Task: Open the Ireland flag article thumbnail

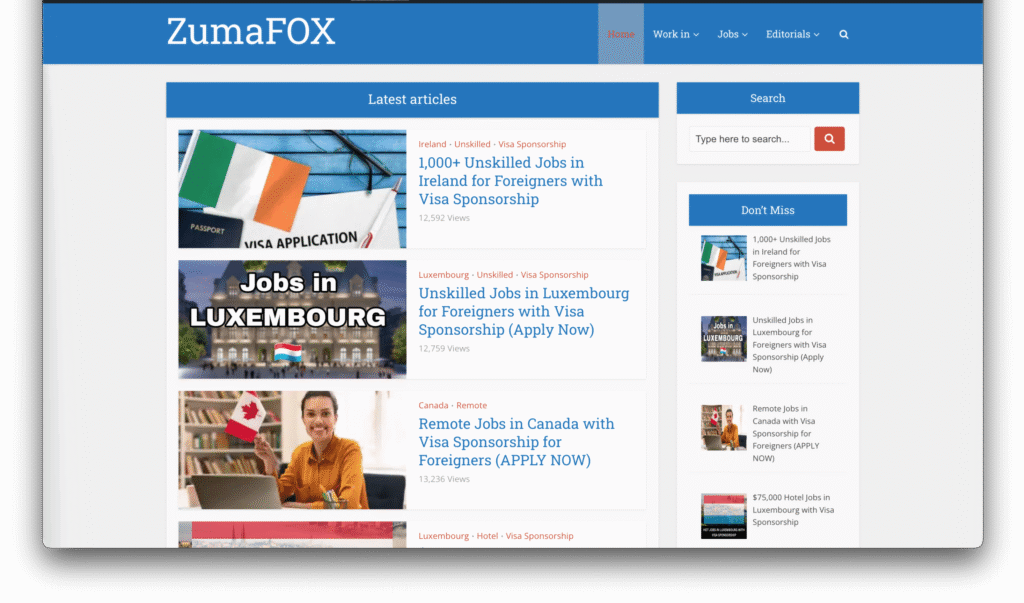Action: (x=292, y=189)
